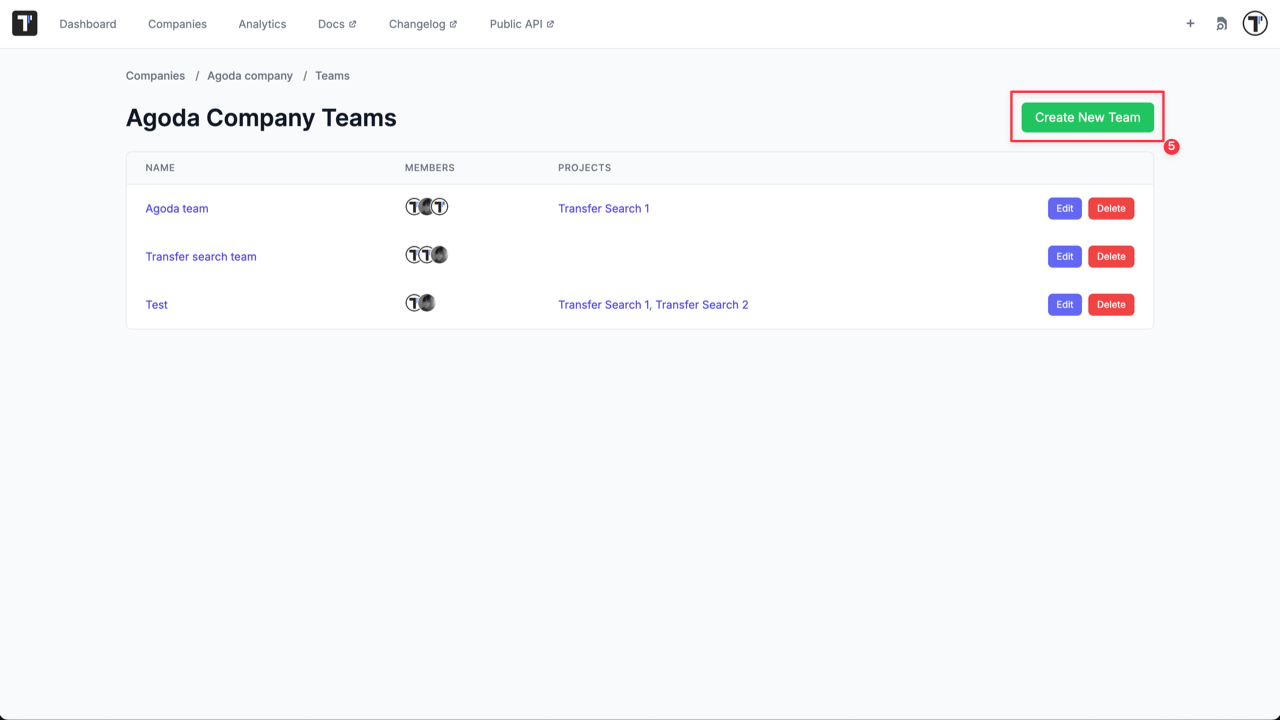The height and width of the screenshot is (720, 1280).
Task: Open the Agoda team details
Action: pyautogui.click(x=177, y=208)
